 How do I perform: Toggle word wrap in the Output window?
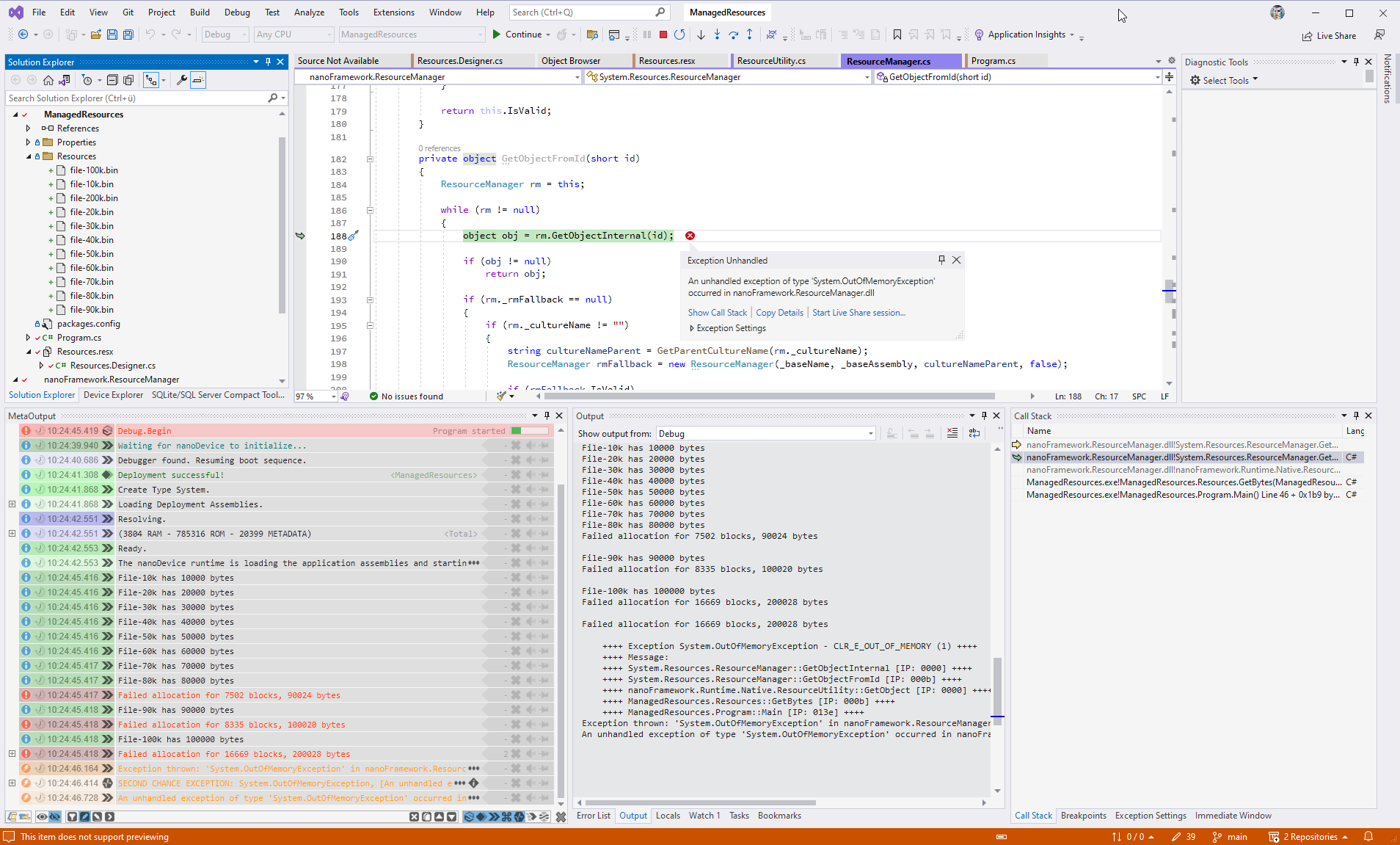[x=974, y=433]
